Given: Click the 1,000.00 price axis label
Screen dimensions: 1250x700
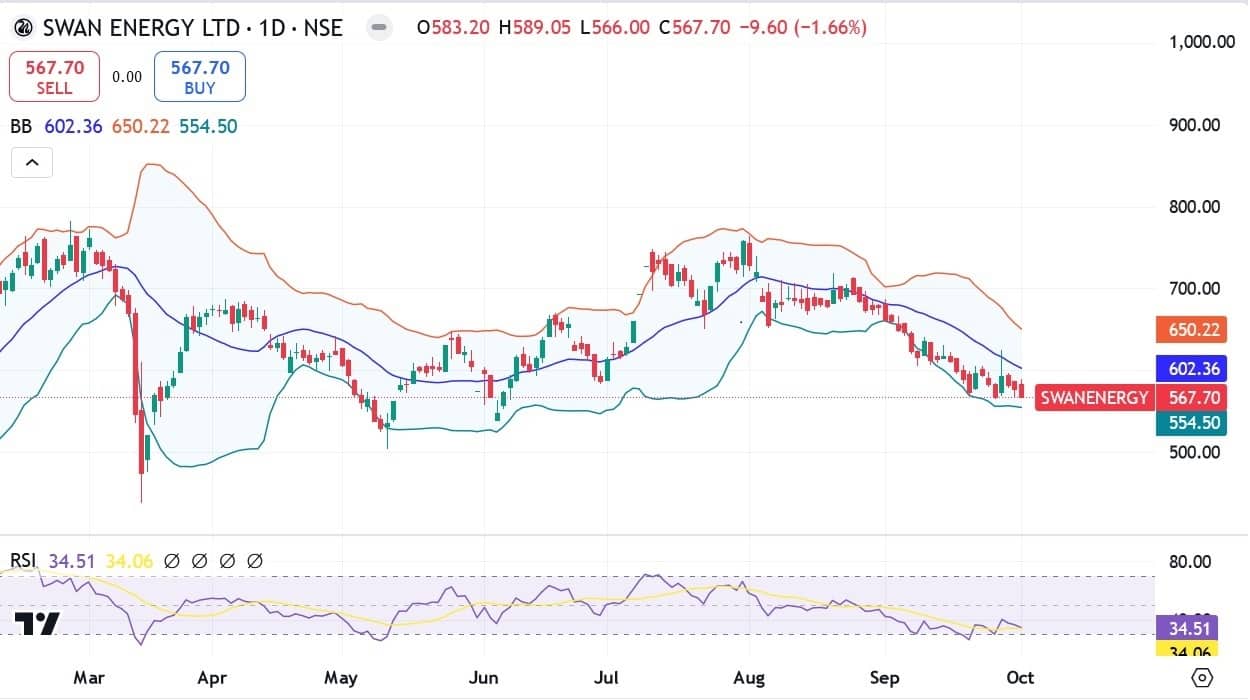Looking at the screenshot, I should 1201,42.
